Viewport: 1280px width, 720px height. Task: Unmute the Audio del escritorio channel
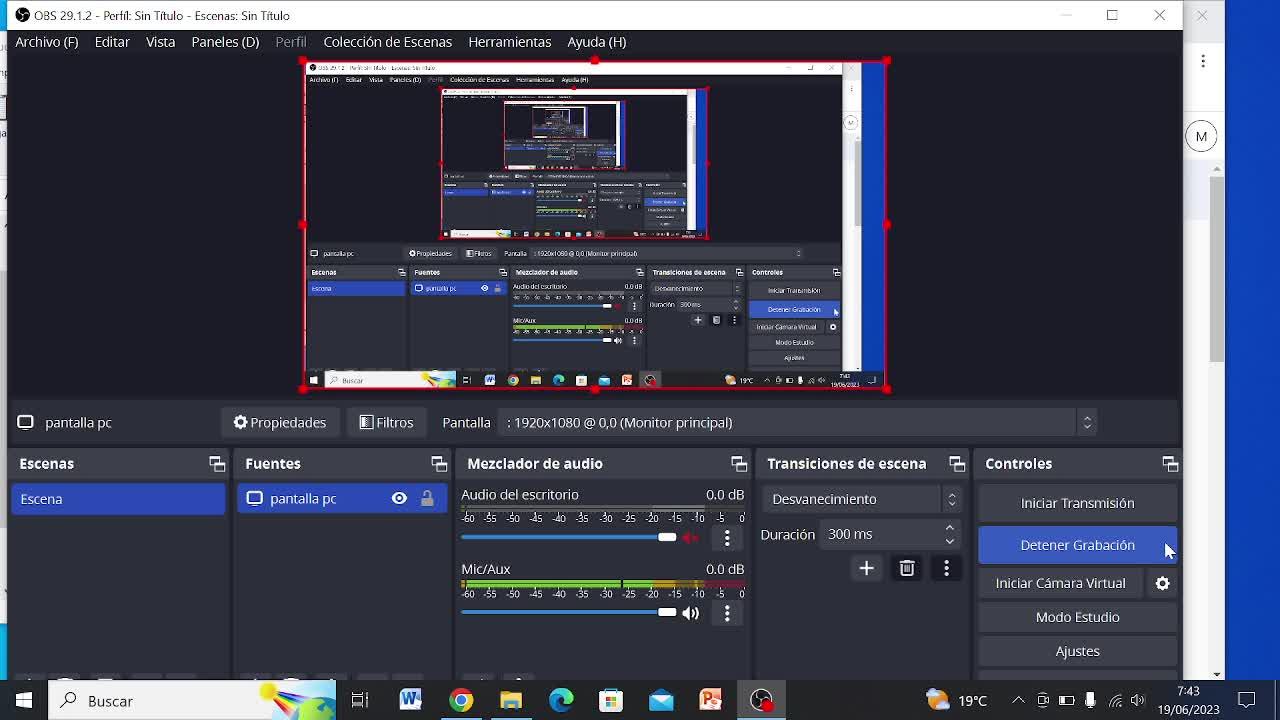pos(690,538)
